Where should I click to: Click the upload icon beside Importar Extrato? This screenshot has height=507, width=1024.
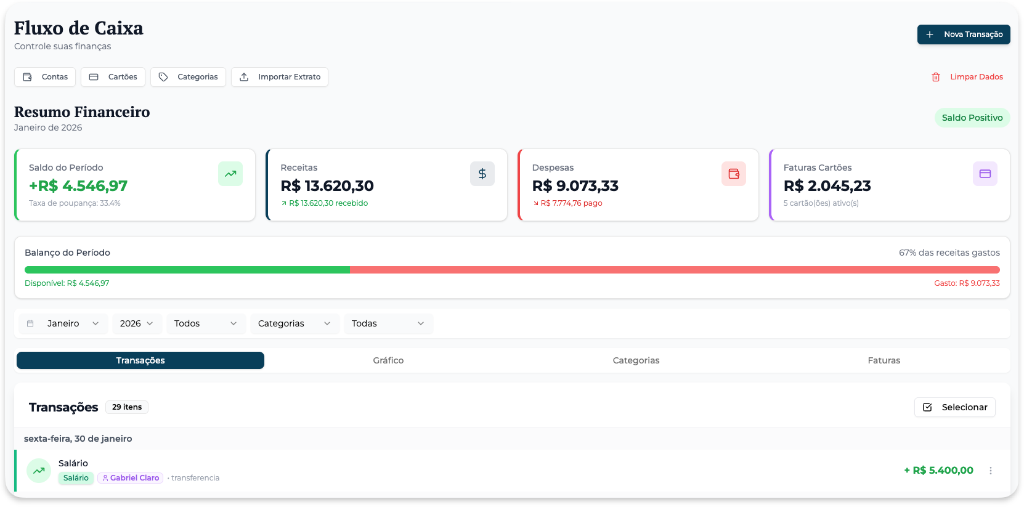244,77
